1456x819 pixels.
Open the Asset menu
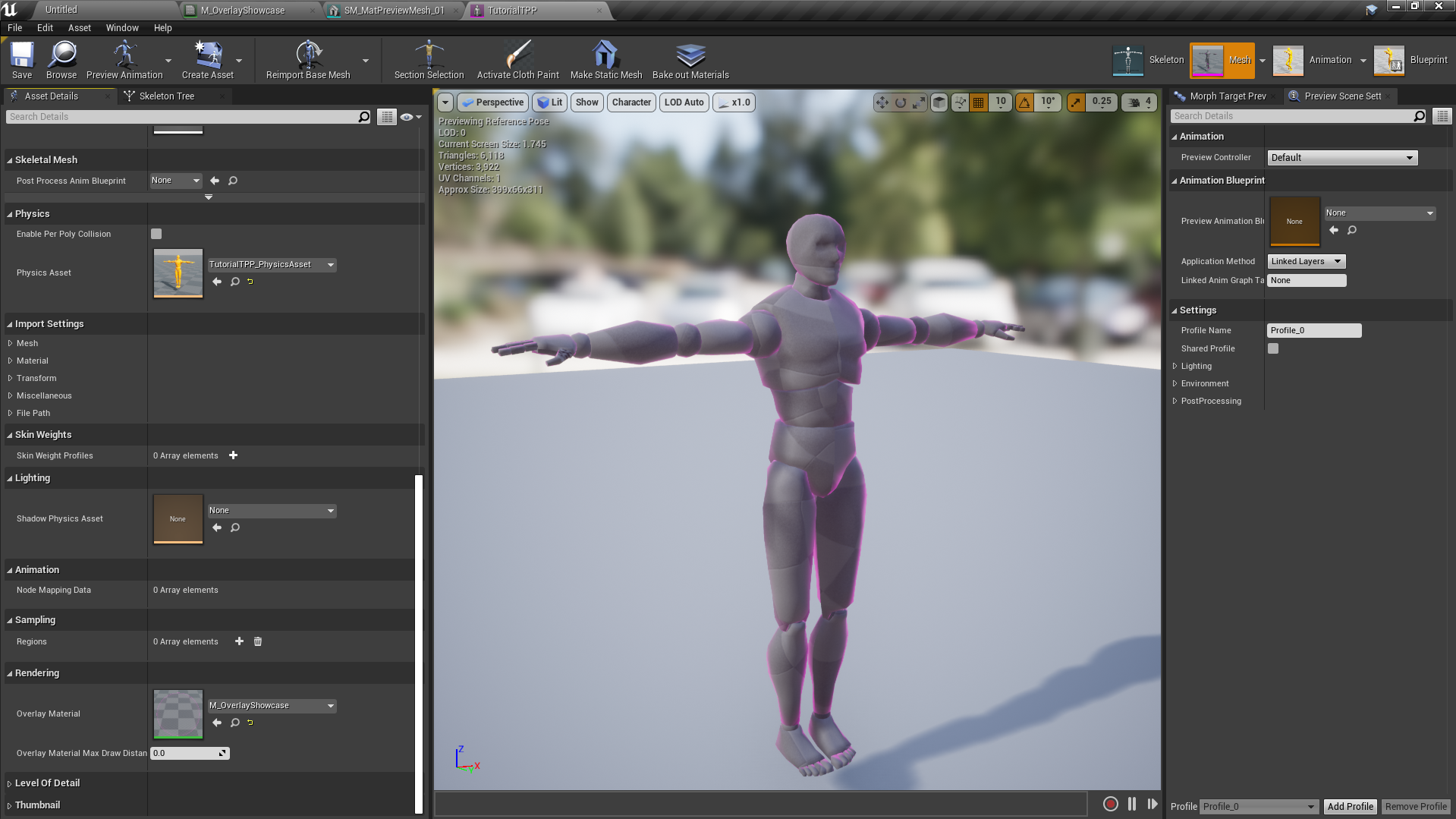[79, 28]
